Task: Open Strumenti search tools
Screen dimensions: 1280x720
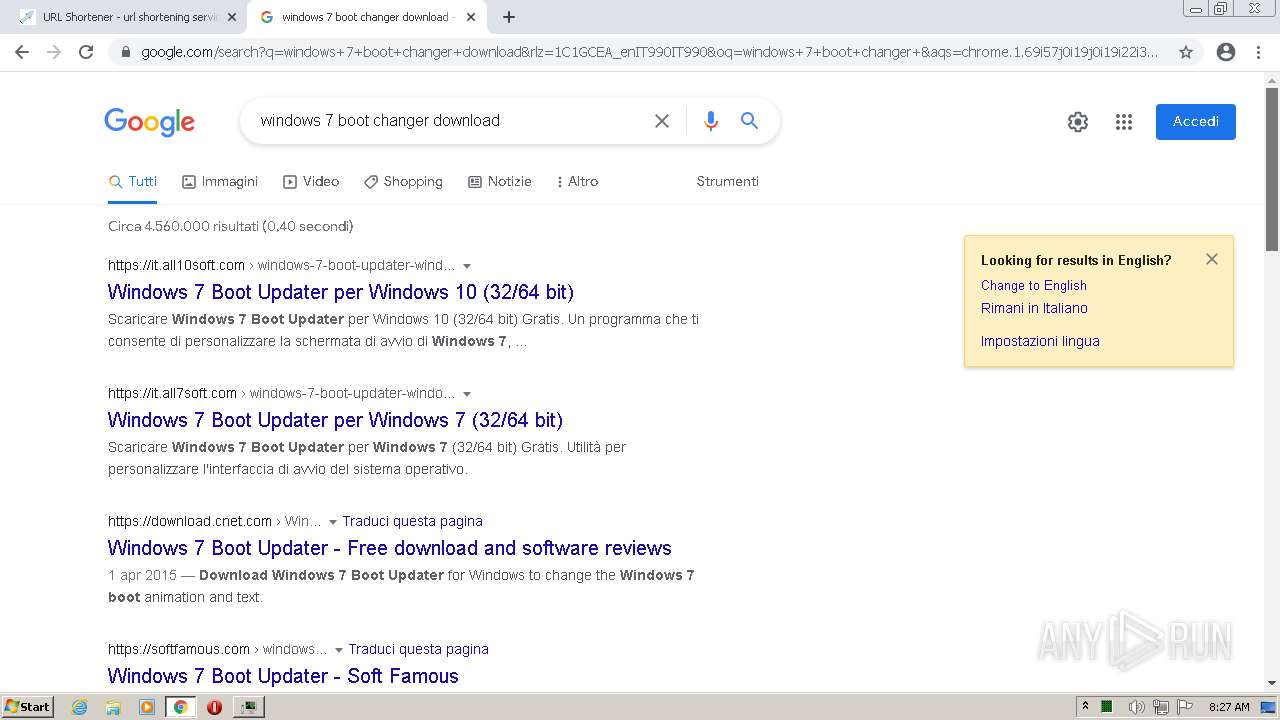Action: point(727,182)
